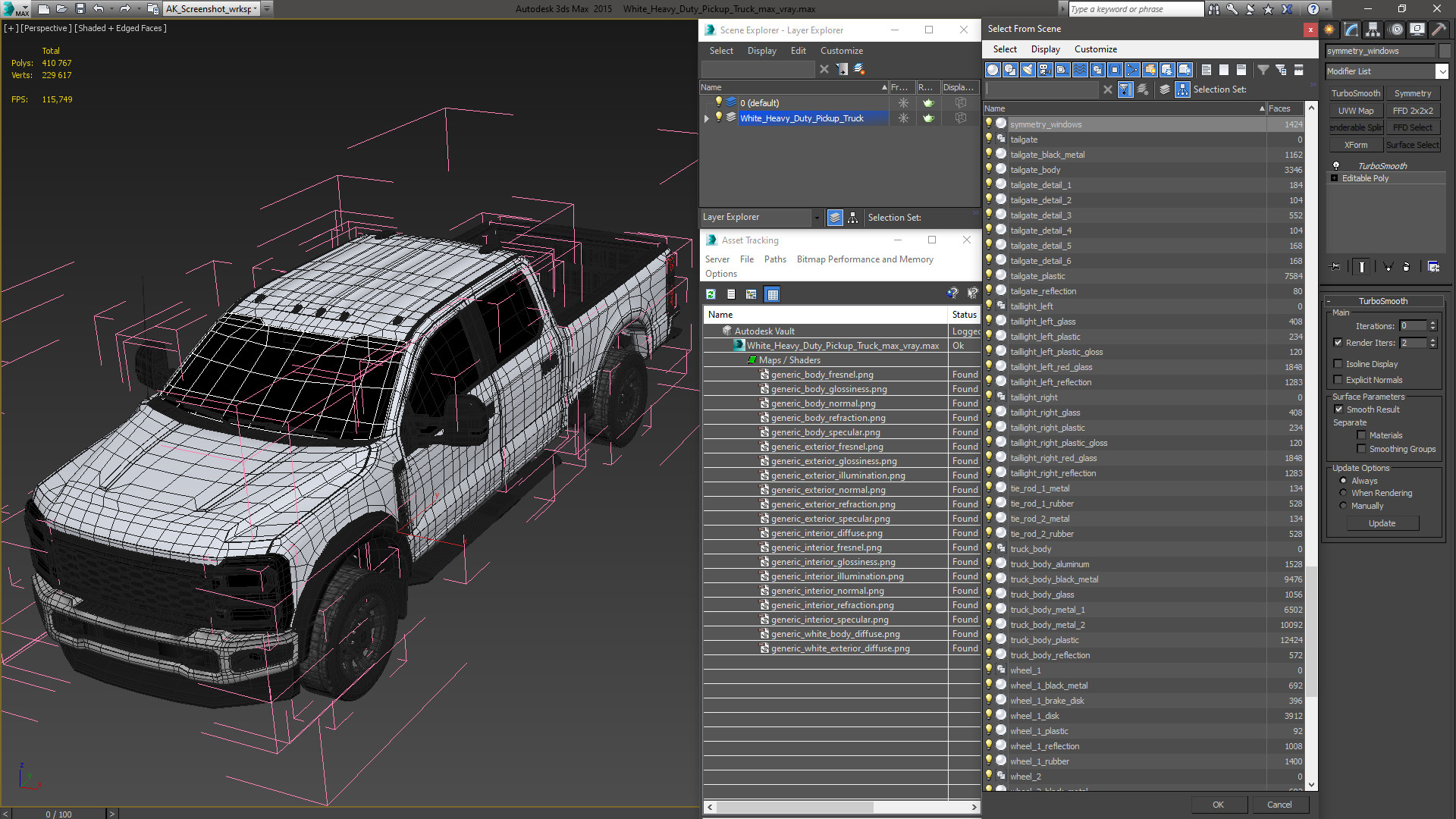
Task: Enable Separate by Materials checkbox
Action: coord(1361,435)
